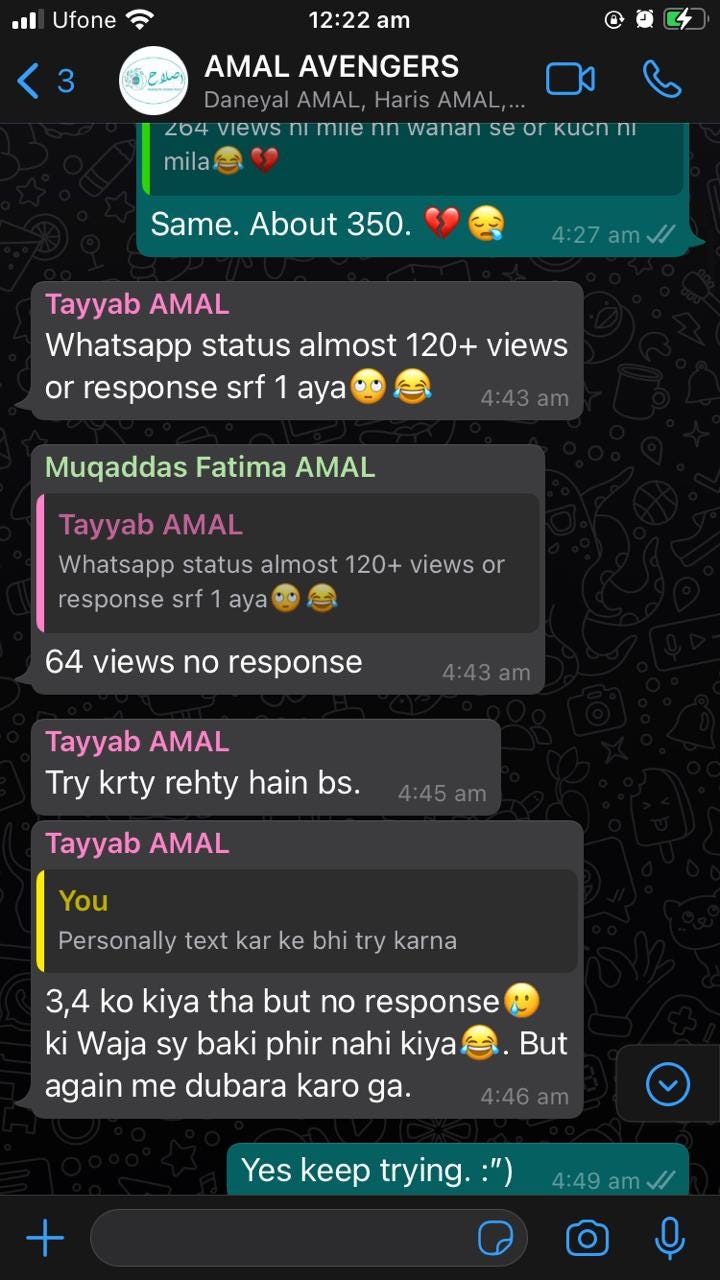Open the AMAL AVENGERS group profile picture
The height and width of the screenshot is (1280, 720).
153,80
